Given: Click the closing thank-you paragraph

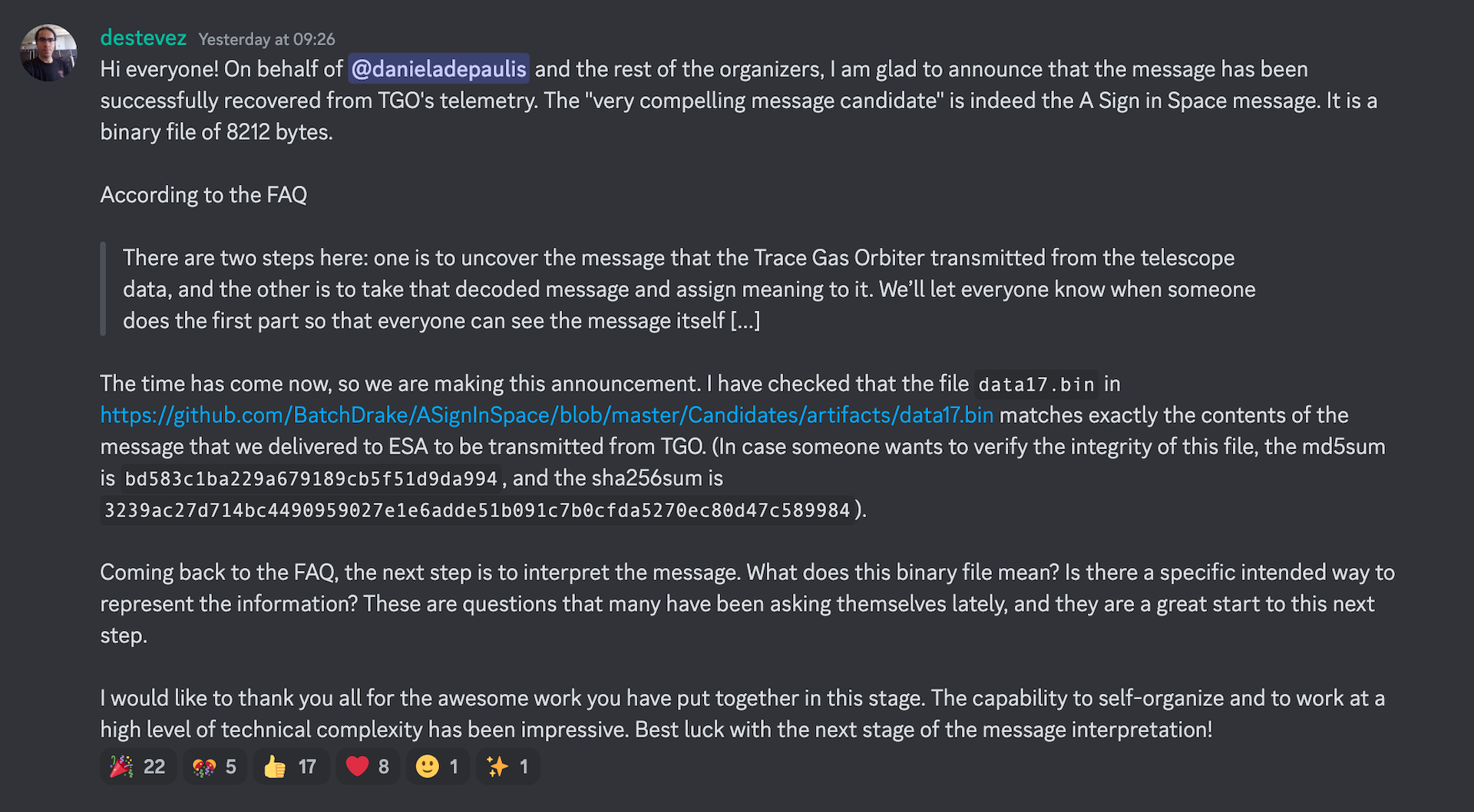Looking at the screenshot, I should (x=737, y=714).
